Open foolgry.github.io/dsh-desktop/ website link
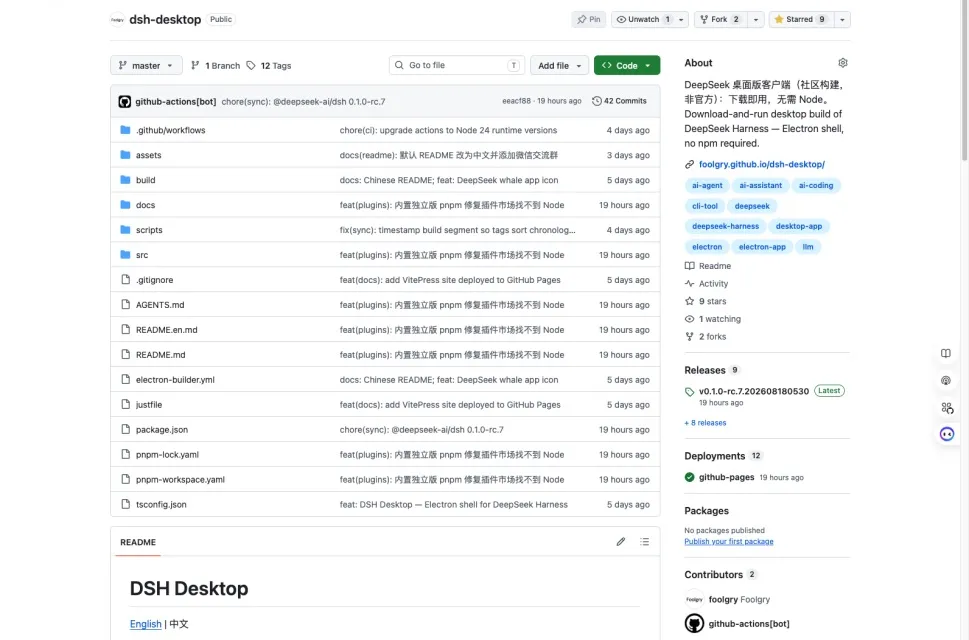Image resolution: width=969 pixels, height=640 pixels. tap(761, 164)
